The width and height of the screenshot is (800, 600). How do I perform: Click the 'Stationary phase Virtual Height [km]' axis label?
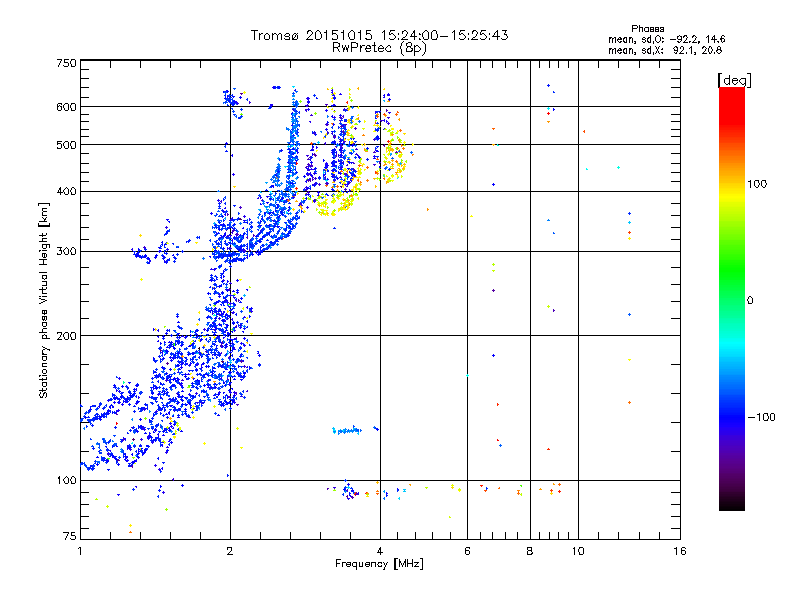(x=44, y=300)
